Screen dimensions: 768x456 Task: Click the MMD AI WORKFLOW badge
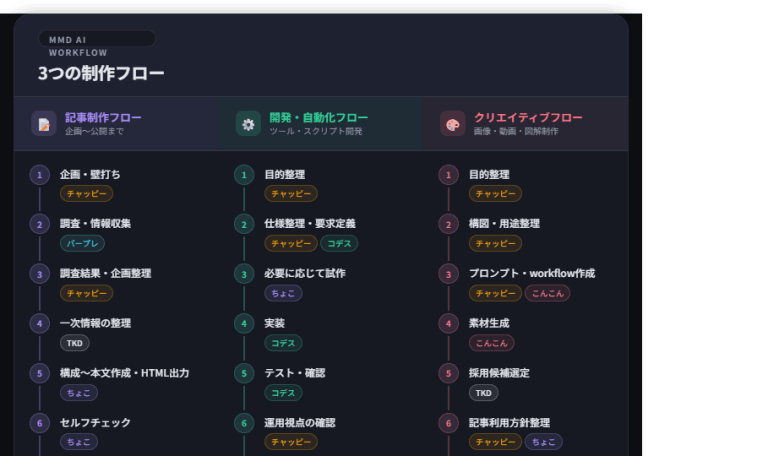tap(97, 39)
